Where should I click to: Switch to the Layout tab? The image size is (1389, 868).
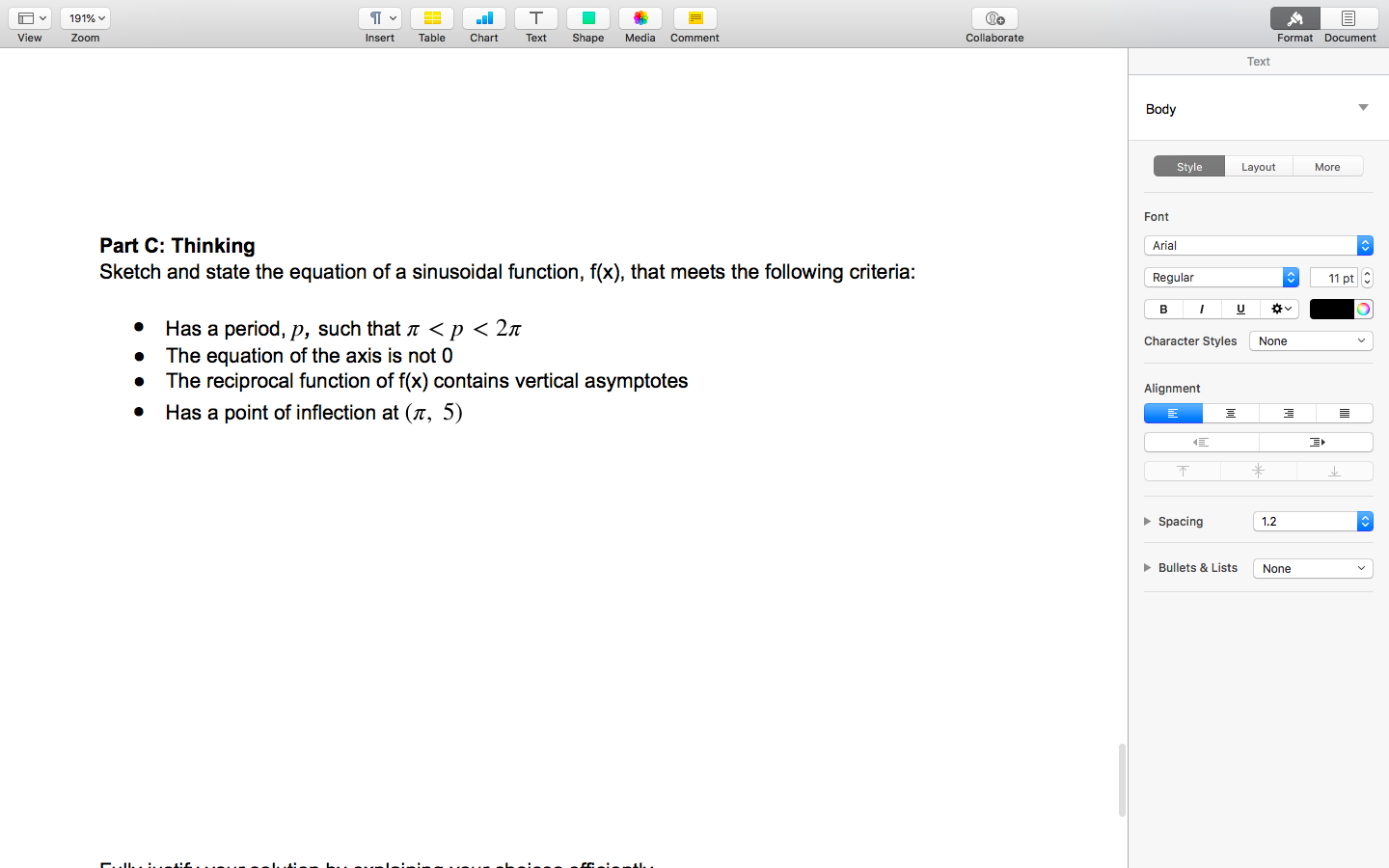tap(1258, 166)
